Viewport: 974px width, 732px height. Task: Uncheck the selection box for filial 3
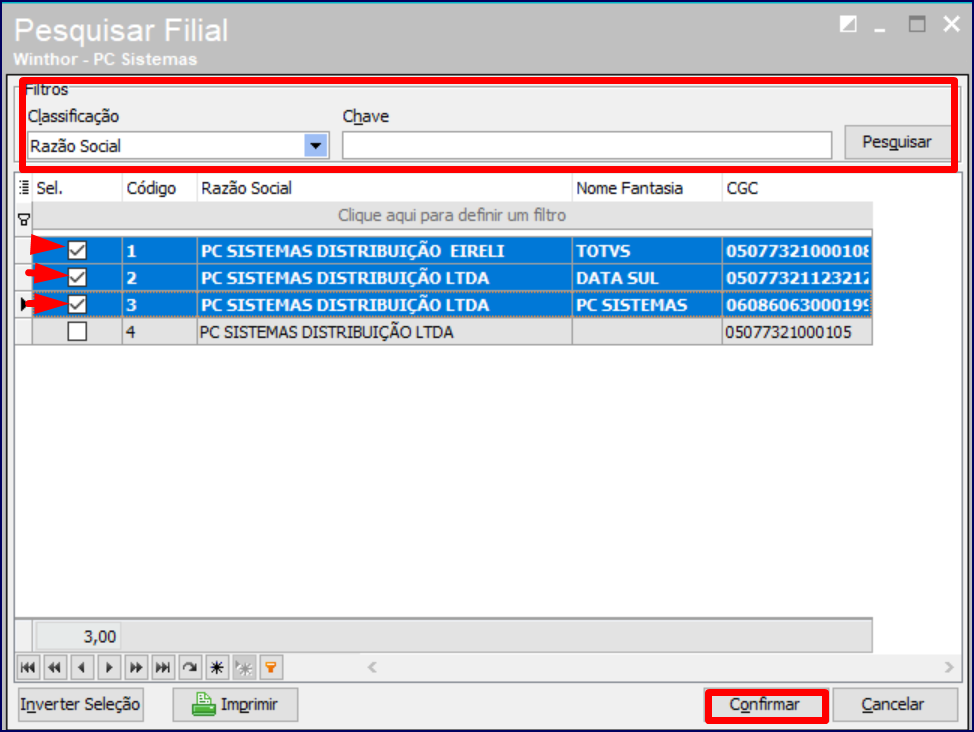pos(77,304)
